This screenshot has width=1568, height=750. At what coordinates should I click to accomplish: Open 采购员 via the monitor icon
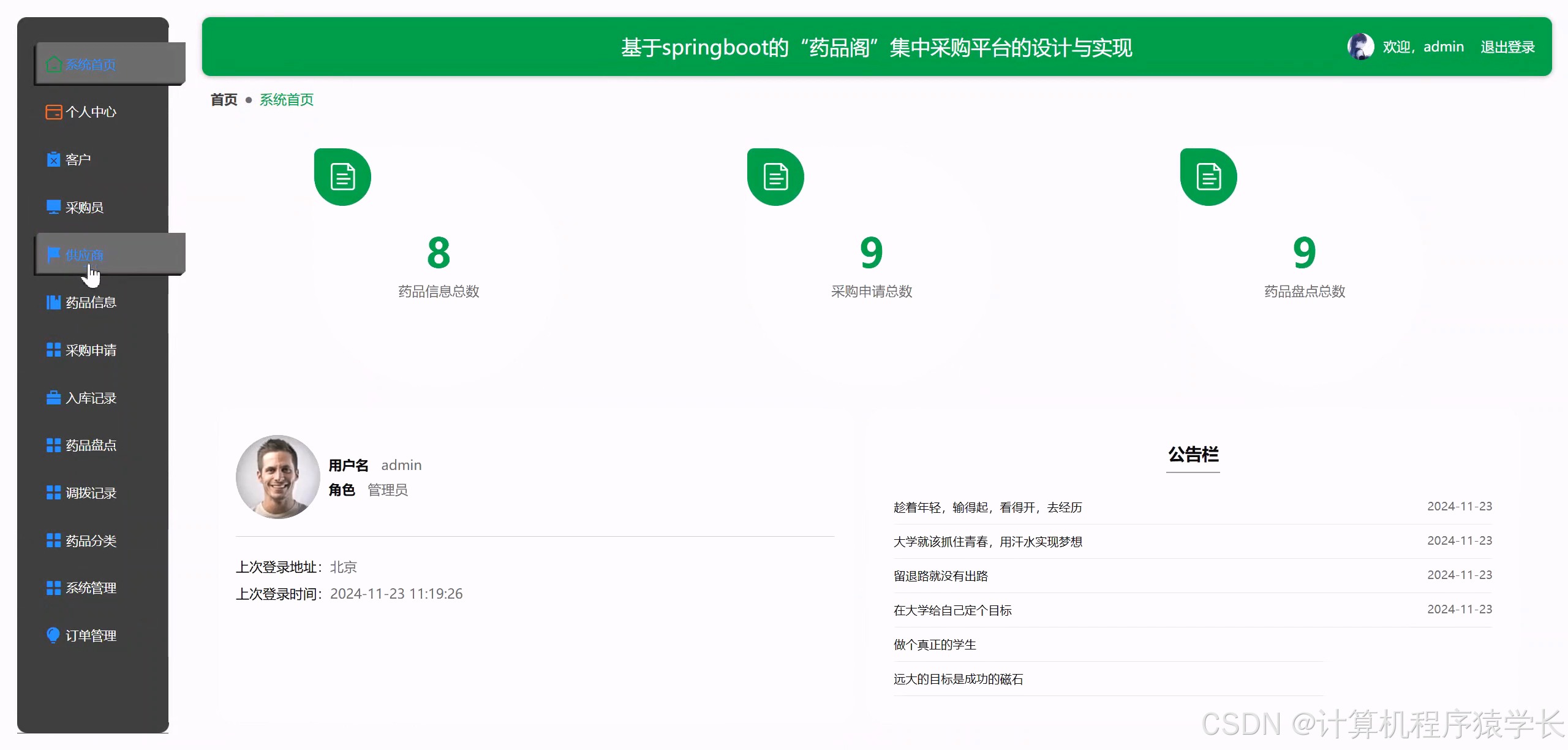point(53,207)
